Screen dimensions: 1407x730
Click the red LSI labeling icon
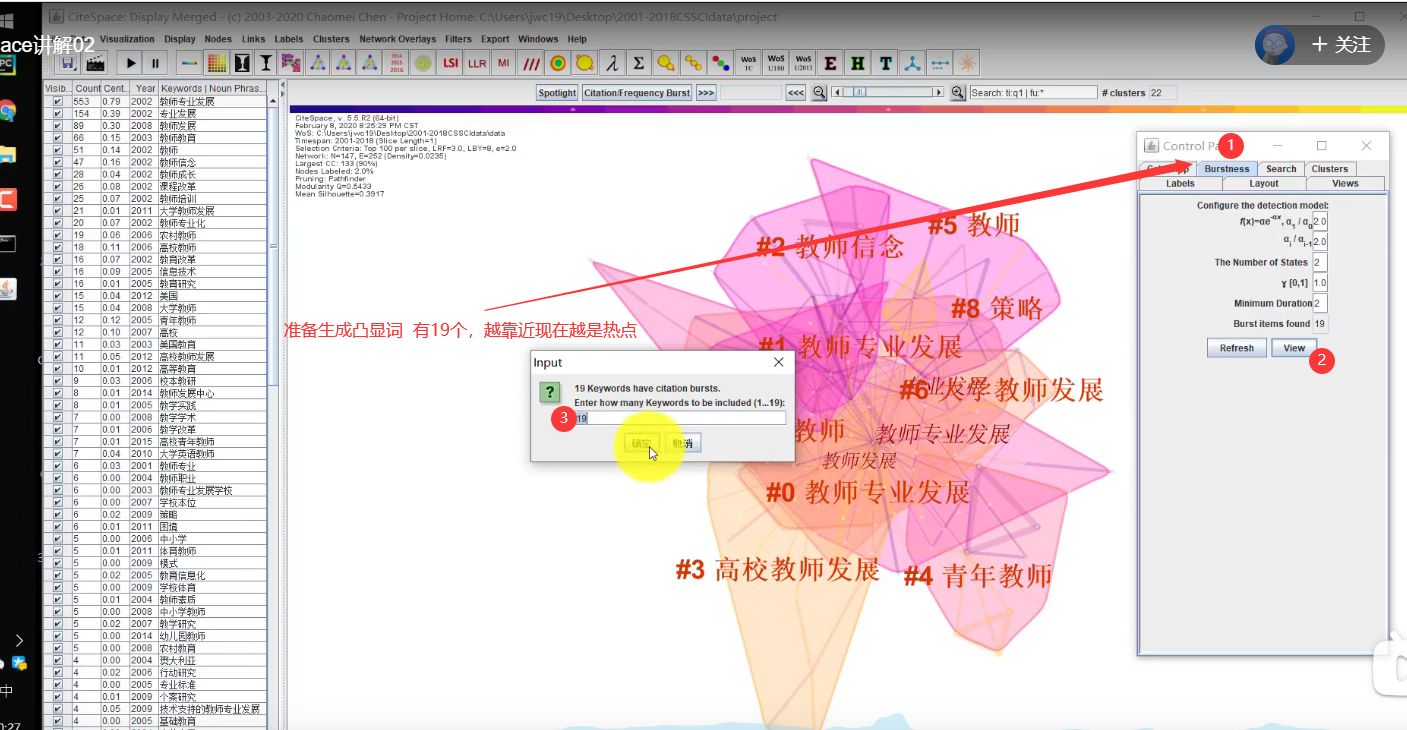(x=451, y=63)
